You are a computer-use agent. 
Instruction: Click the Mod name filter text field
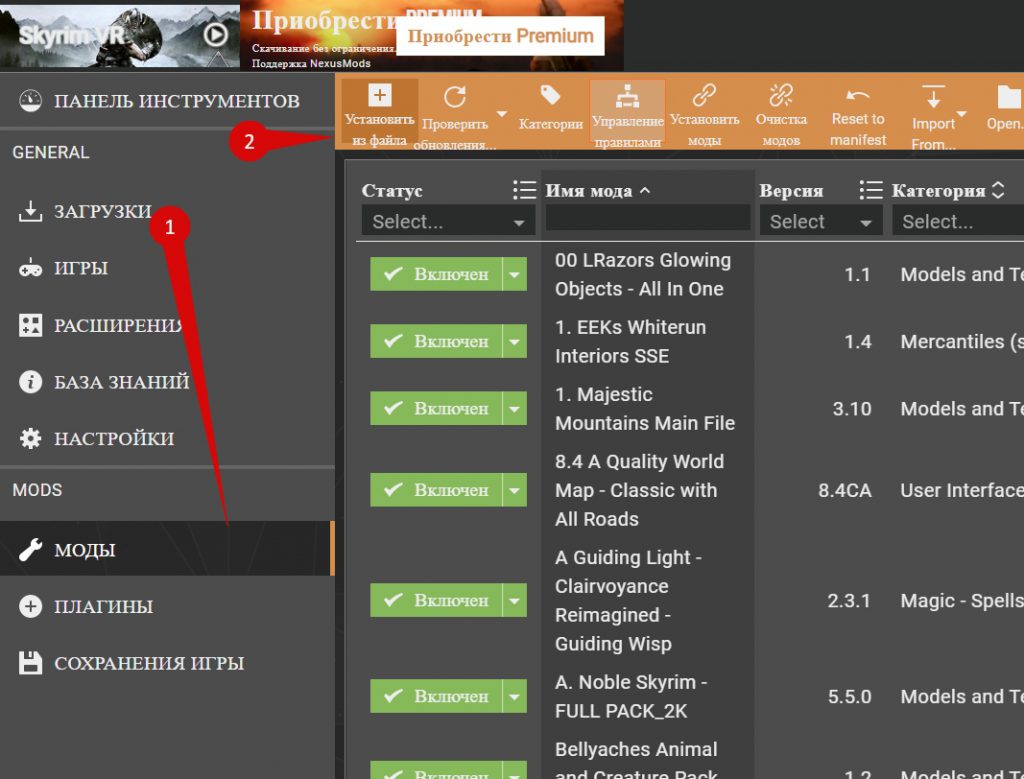[647, 218]
